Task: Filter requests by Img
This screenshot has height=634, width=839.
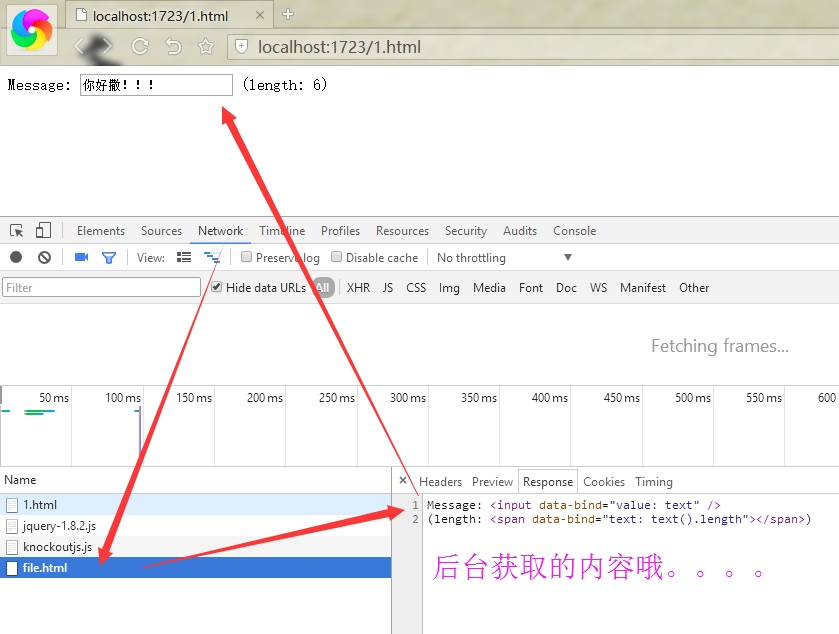Action: click(x=449, y=288)
